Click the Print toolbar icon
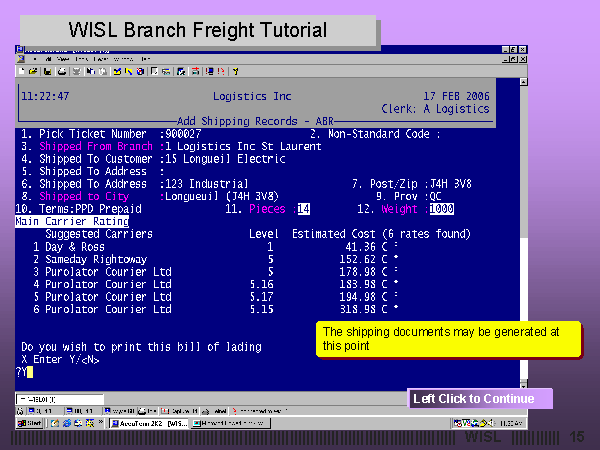The image size is (600, 450). (62, 71)
